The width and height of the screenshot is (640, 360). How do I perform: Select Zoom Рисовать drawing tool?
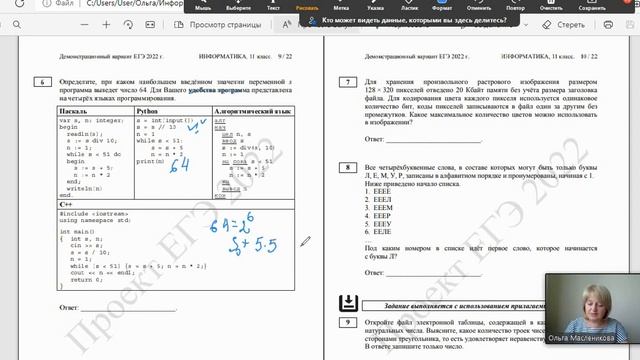(307, 6)
